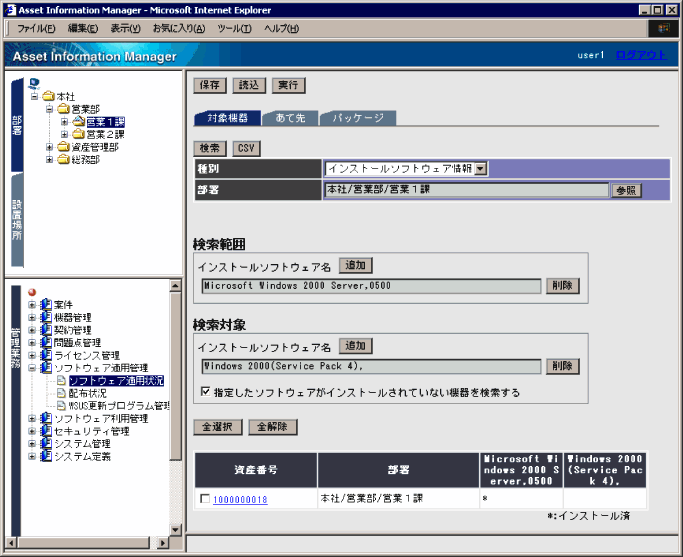The width and height of the screenshot is (683, 557).
Task: Click the 案件 book icon
Action: (46, 305)
